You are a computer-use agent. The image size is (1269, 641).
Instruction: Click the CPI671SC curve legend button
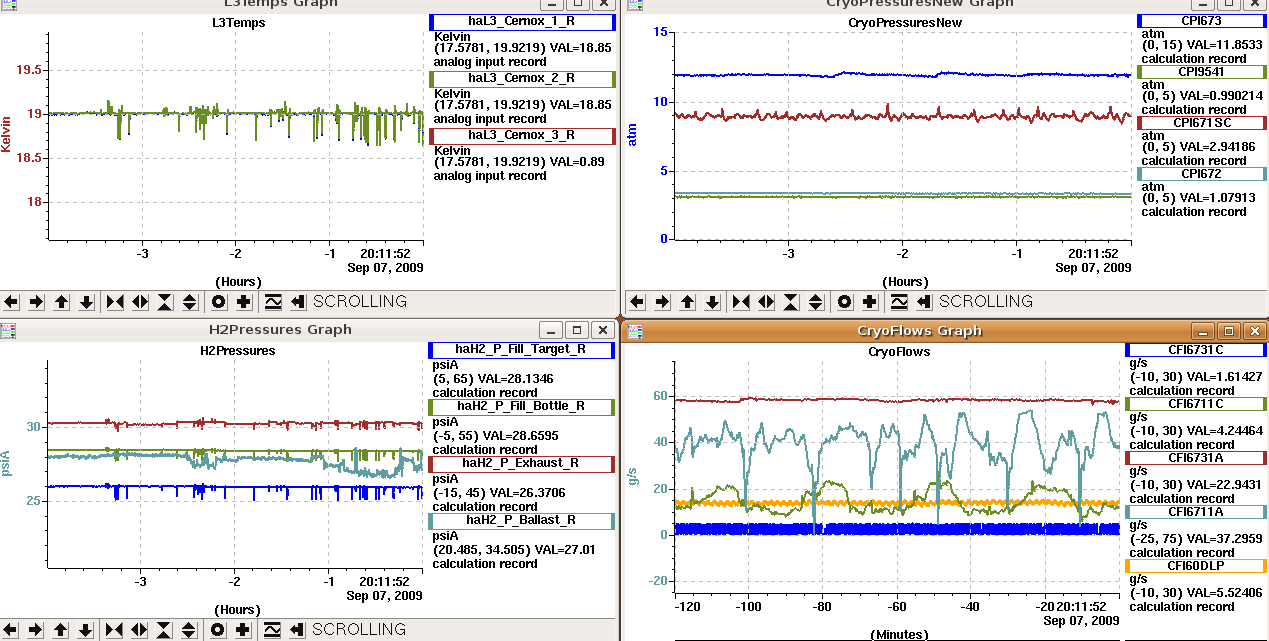[x=1200, y=123]
